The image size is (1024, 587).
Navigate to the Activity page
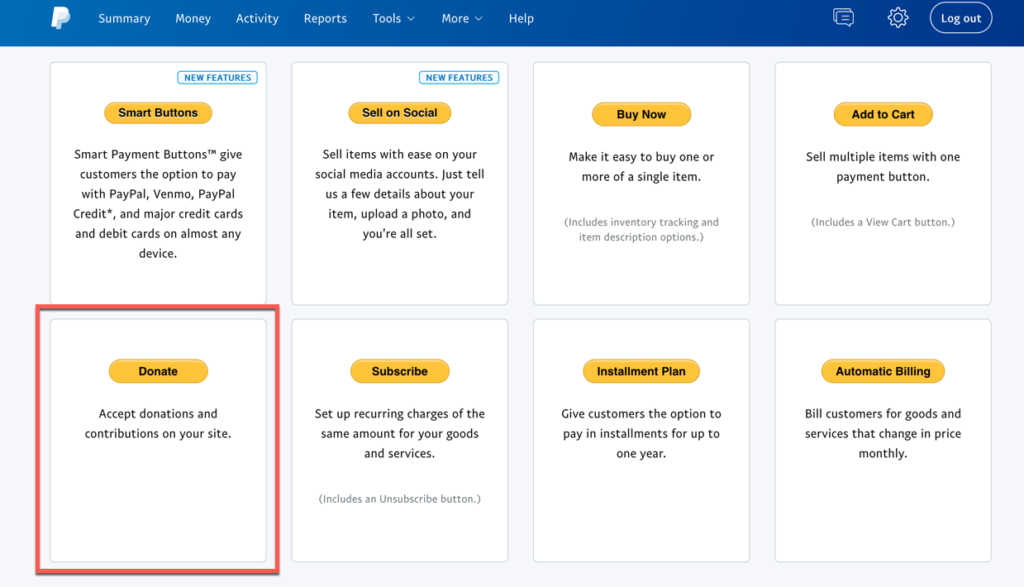(257, 18)
